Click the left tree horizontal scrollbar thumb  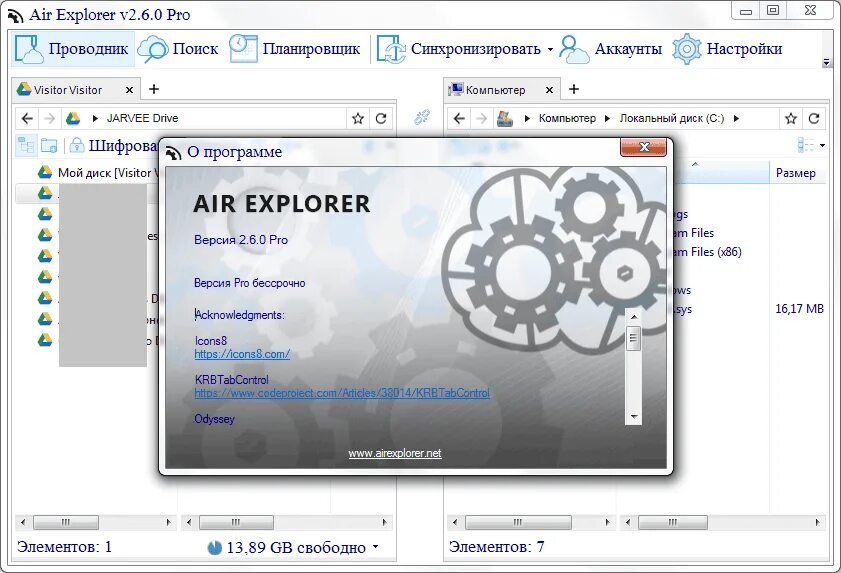[x=66, y=522]
